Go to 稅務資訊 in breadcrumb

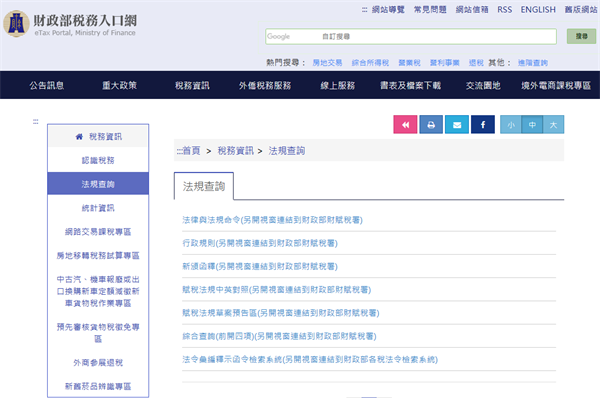(x=235, y=151)
